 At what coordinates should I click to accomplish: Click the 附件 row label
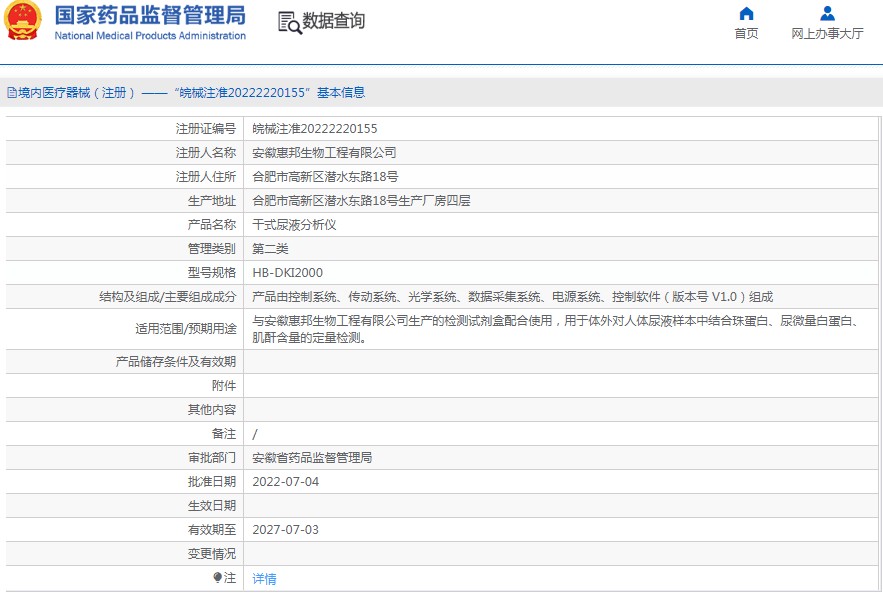coord(224,386)
